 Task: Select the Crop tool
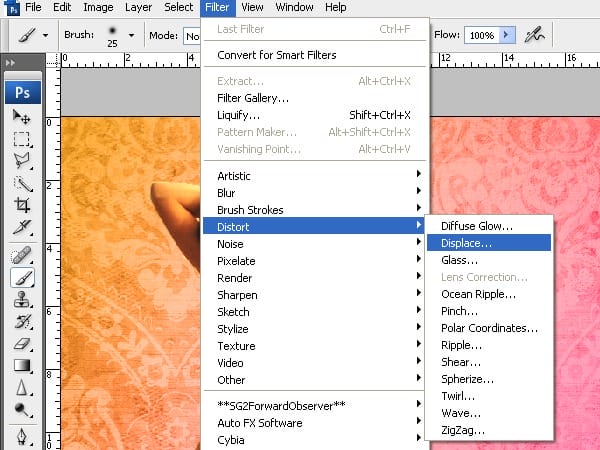click(22, 205)
